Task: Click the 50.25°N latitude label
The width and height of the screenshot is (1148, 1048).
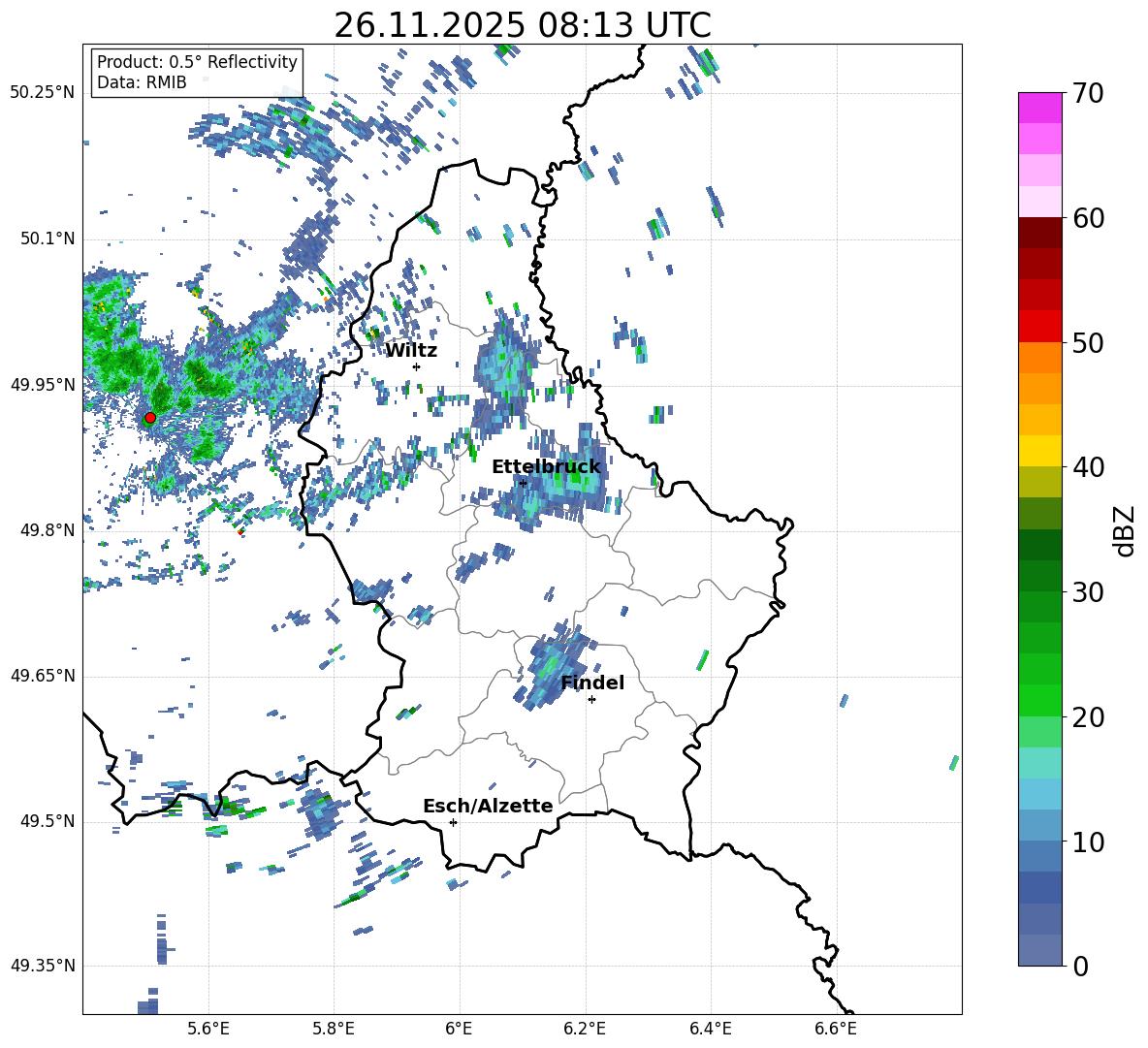Action: 43,93
